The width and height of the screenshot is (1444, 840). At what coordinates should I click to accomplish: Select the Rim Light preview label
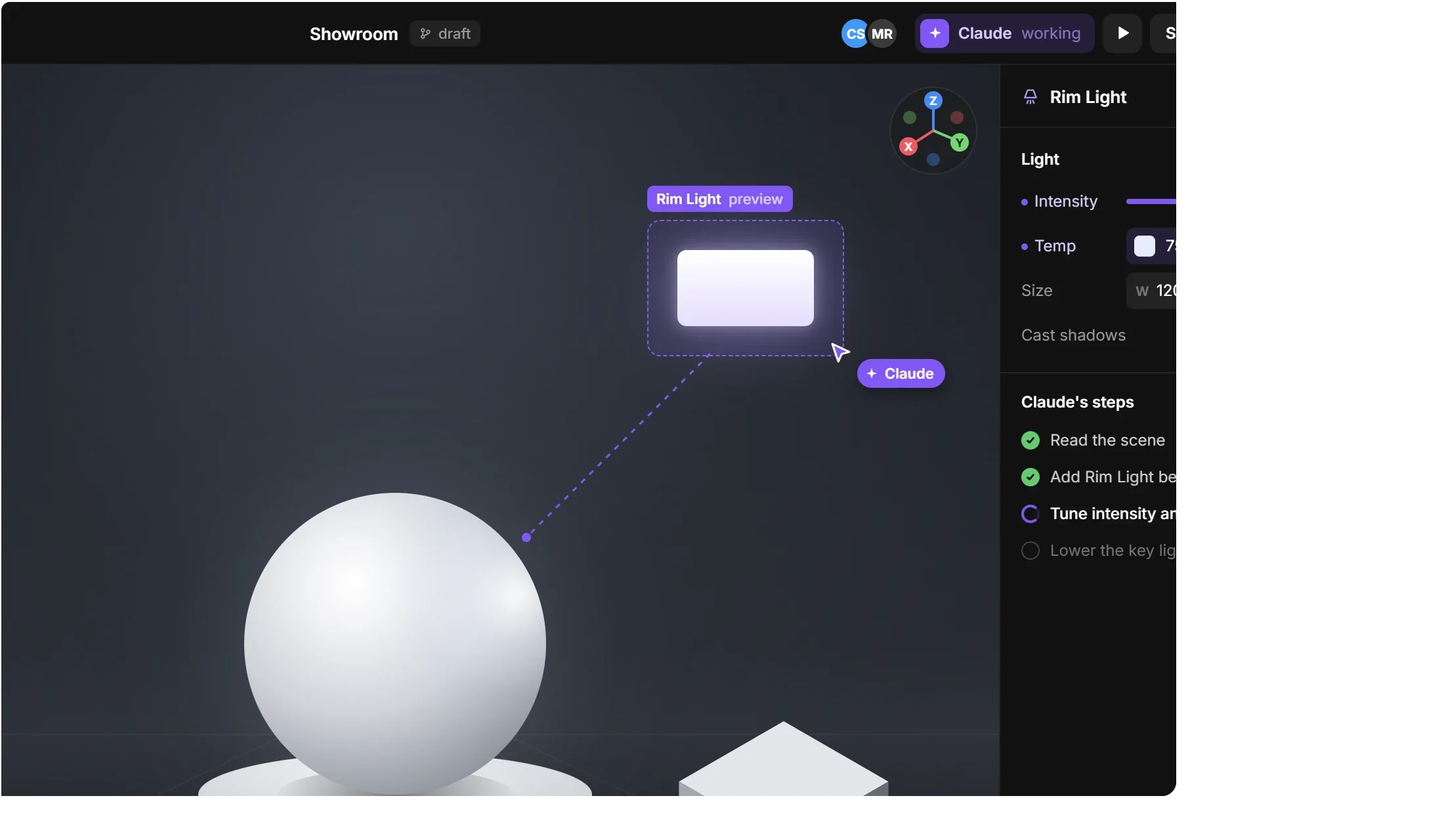tap(719, 199)
